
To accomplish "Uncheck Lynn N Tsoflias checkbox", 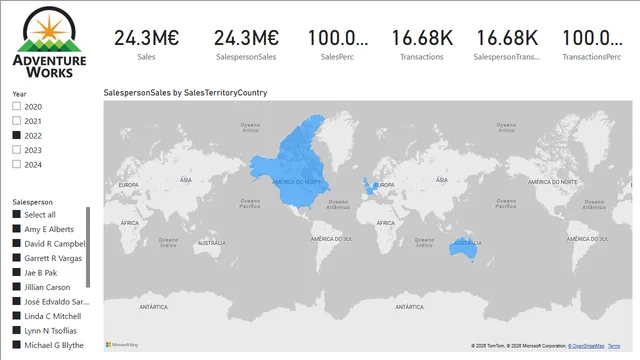I will tap(16, 330).
